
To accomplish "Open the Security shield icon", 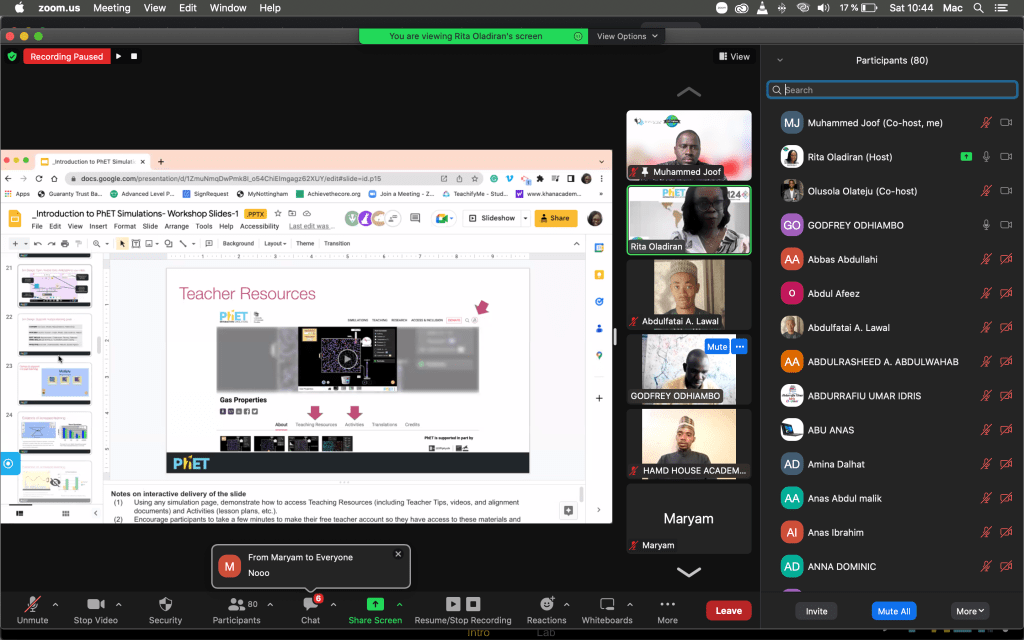I will [x=165, y=605].
